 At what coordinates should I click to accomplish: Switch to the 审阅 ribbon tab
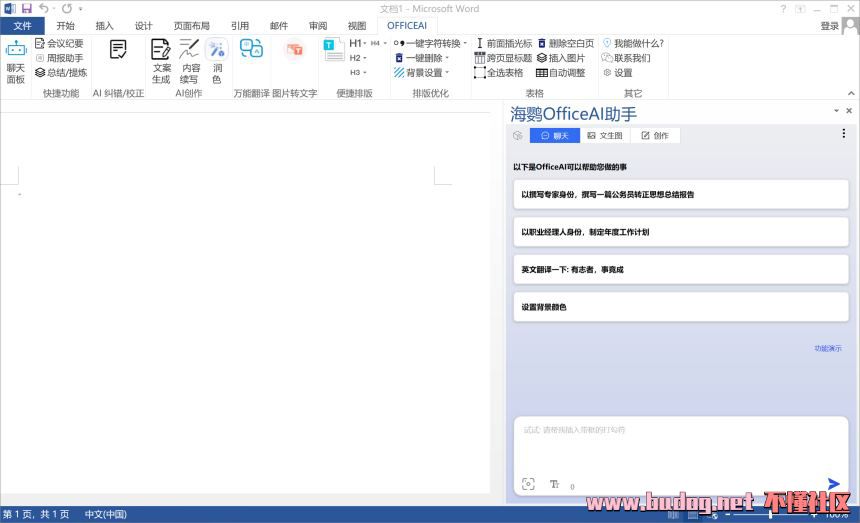(x=318, y=26)
